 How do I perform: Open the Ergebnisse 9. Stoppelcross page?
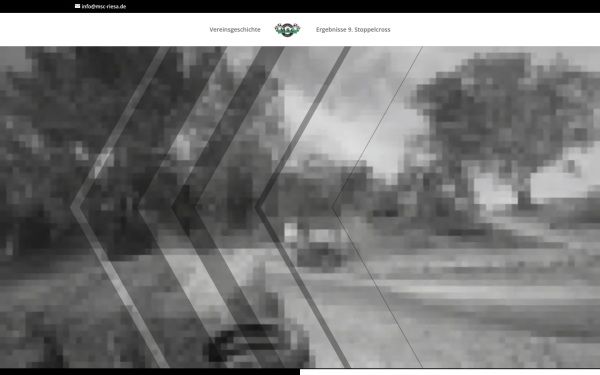[x=353, y=29]
